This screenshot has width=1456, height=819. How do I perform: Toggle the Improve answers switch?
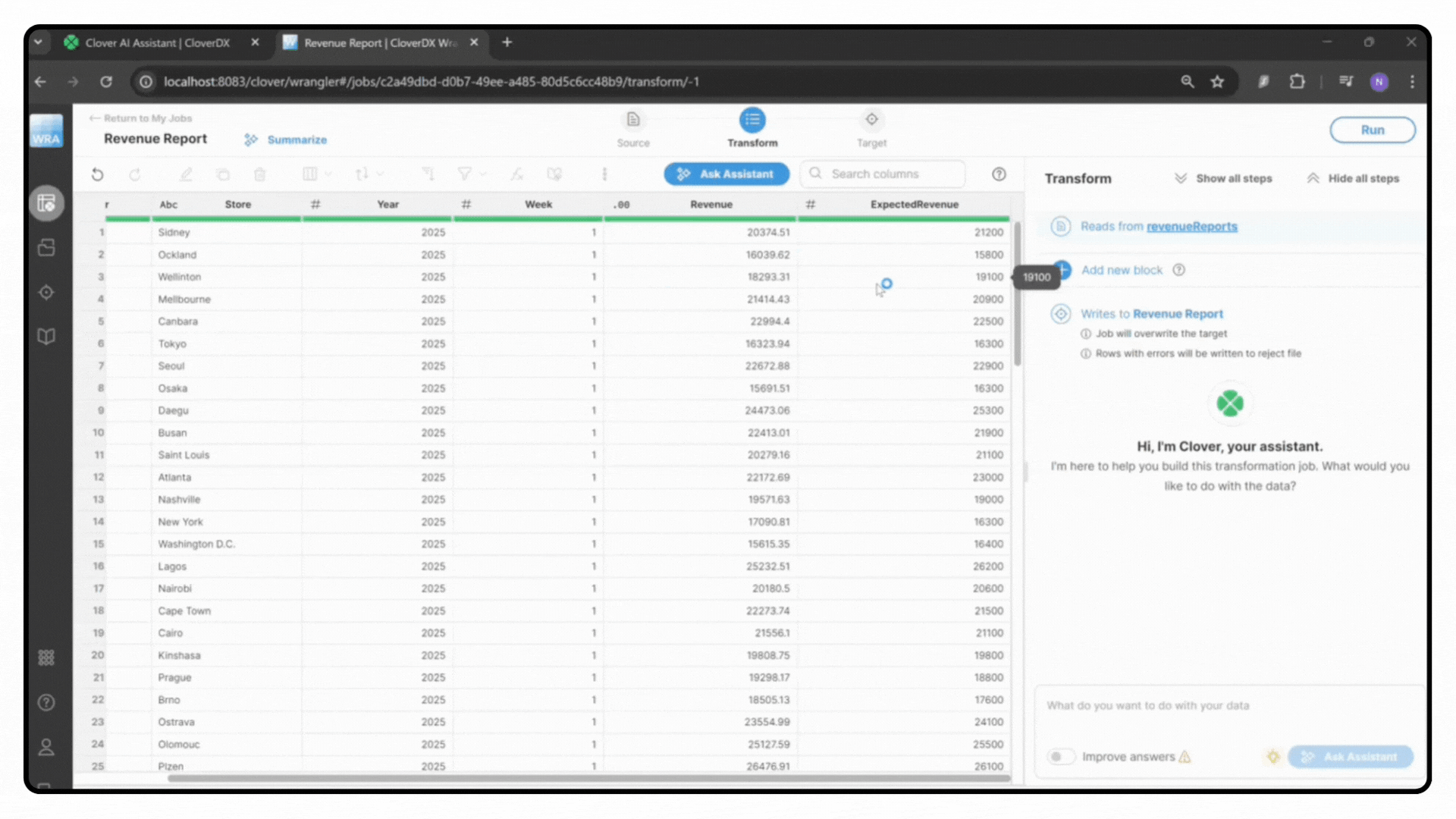click(x=1061, y=756)
